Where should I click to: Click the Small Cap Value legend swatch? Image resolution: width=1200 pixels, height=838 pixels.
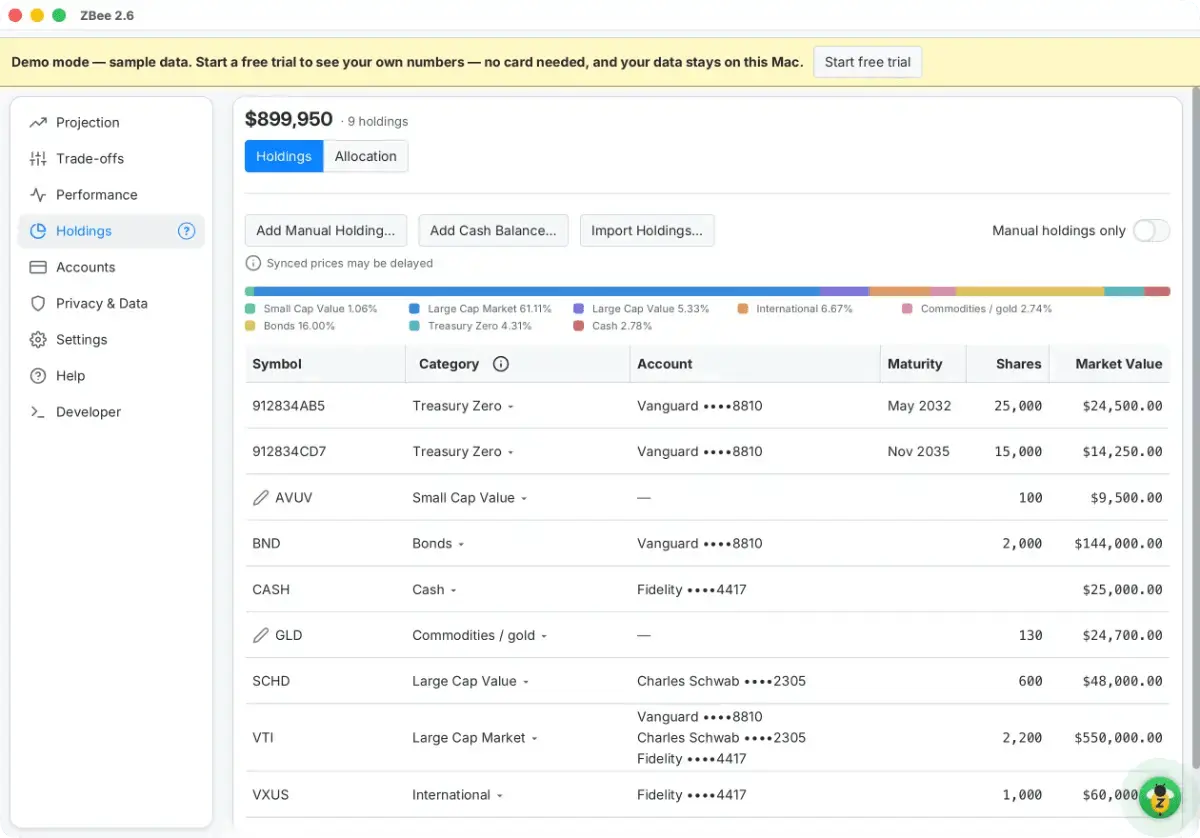click(x=250, y=309)
